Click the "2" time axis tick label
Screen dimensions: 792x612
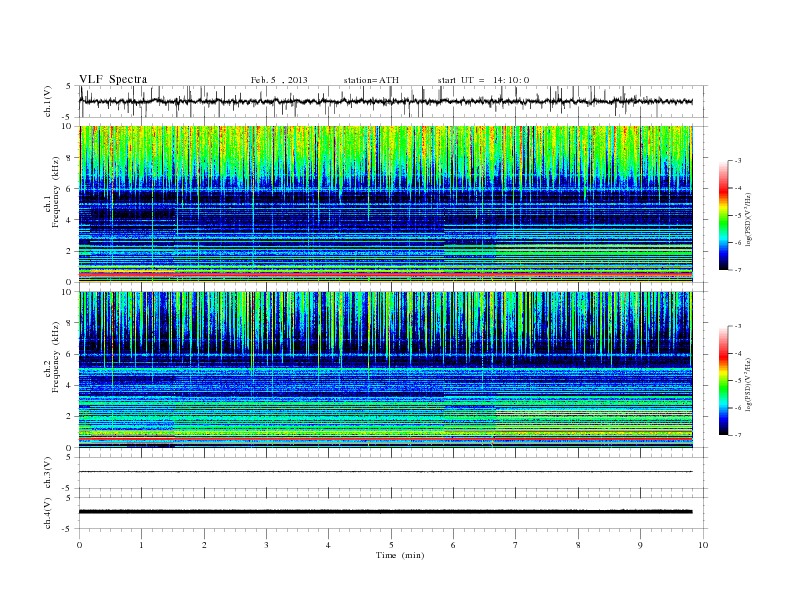[x=204, y=545]
